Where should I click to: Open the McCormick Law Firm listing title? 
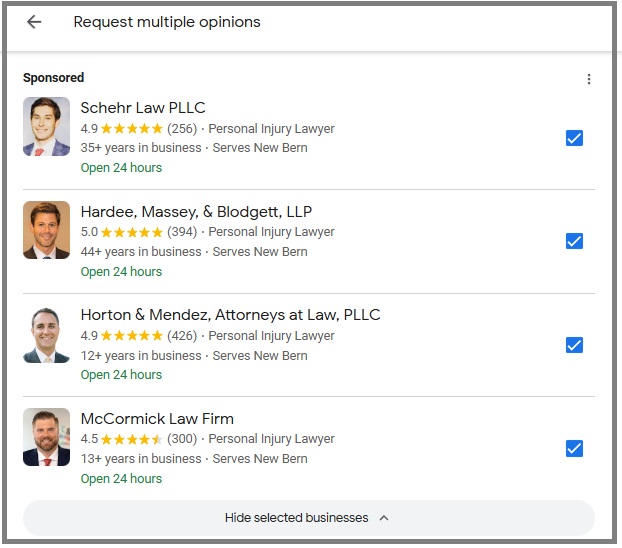(x=157, y=418)
